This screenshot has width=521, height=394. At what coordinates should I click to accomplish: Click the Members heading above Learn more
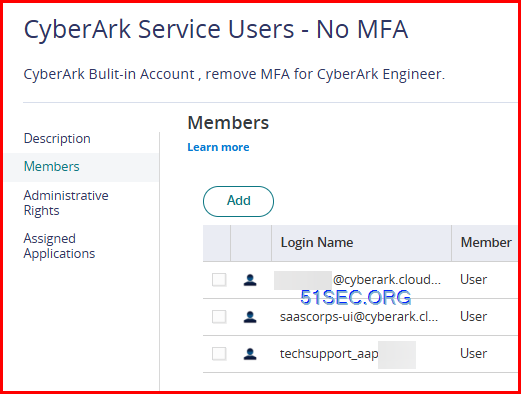click(228, 123)
